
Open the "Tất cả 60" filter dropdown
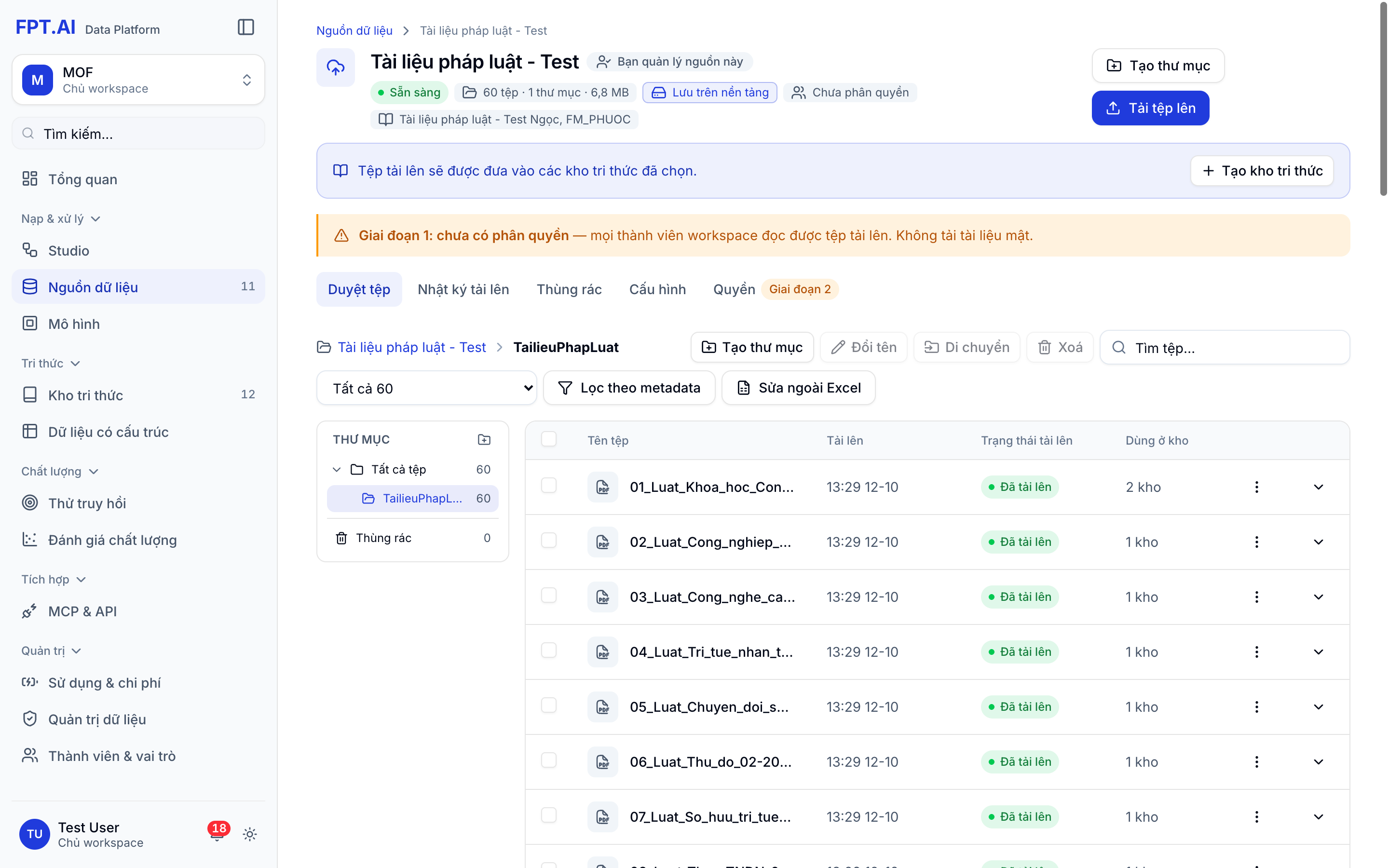[x=426, y=388]
